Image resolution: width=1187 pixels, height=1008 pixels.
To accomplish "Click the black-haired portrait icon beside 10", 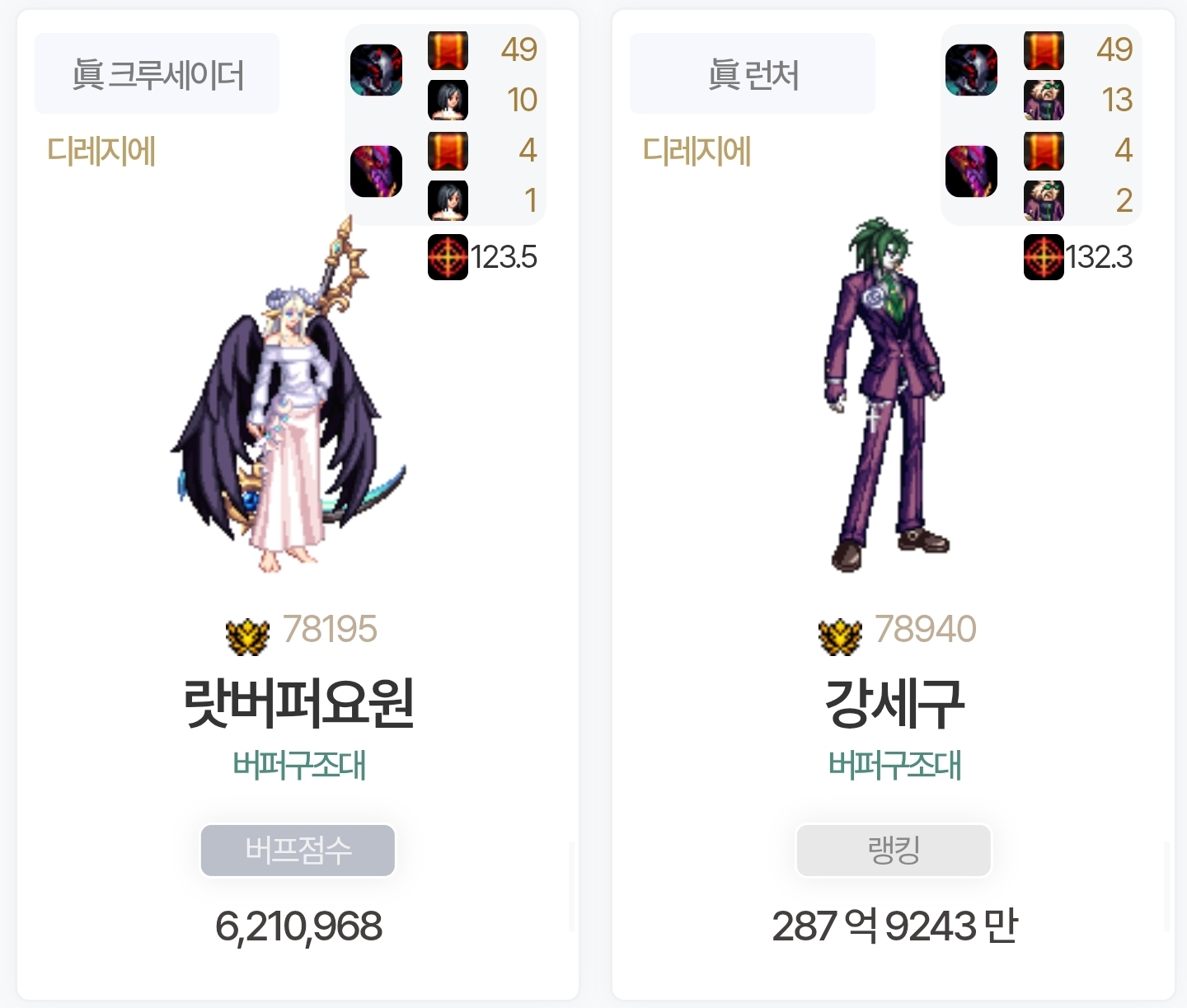I will [448, 101].
